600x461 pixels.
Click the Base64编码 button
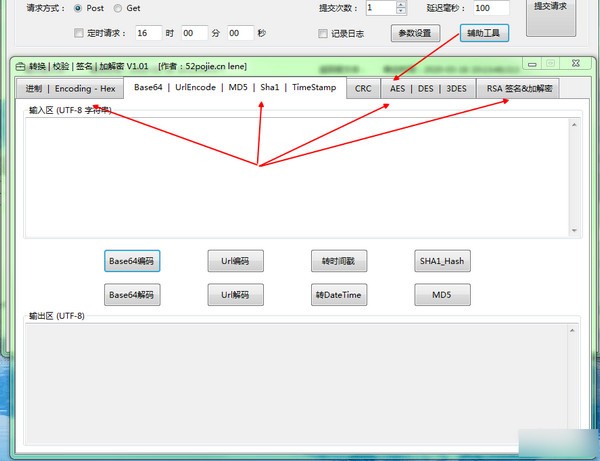coord(132,261)
